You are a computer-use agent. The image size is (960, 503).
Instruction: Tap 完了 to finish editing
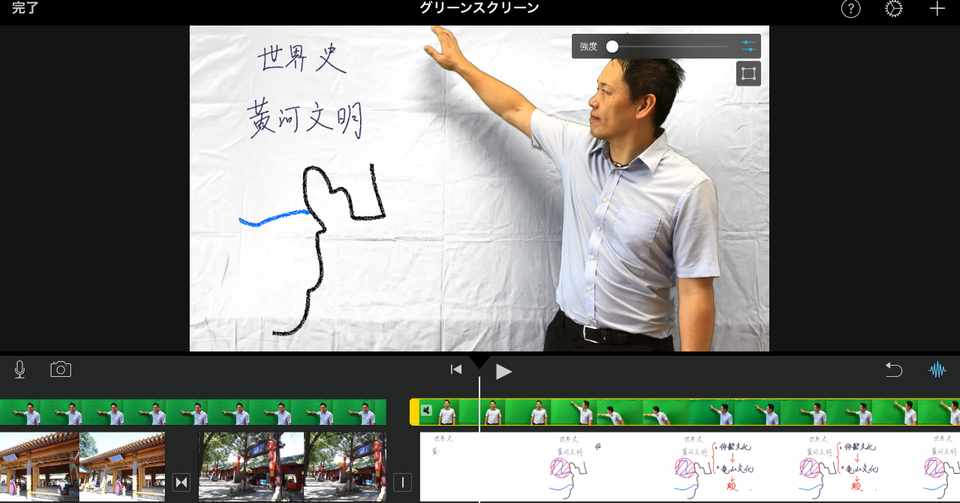click(x=25, y=8)
